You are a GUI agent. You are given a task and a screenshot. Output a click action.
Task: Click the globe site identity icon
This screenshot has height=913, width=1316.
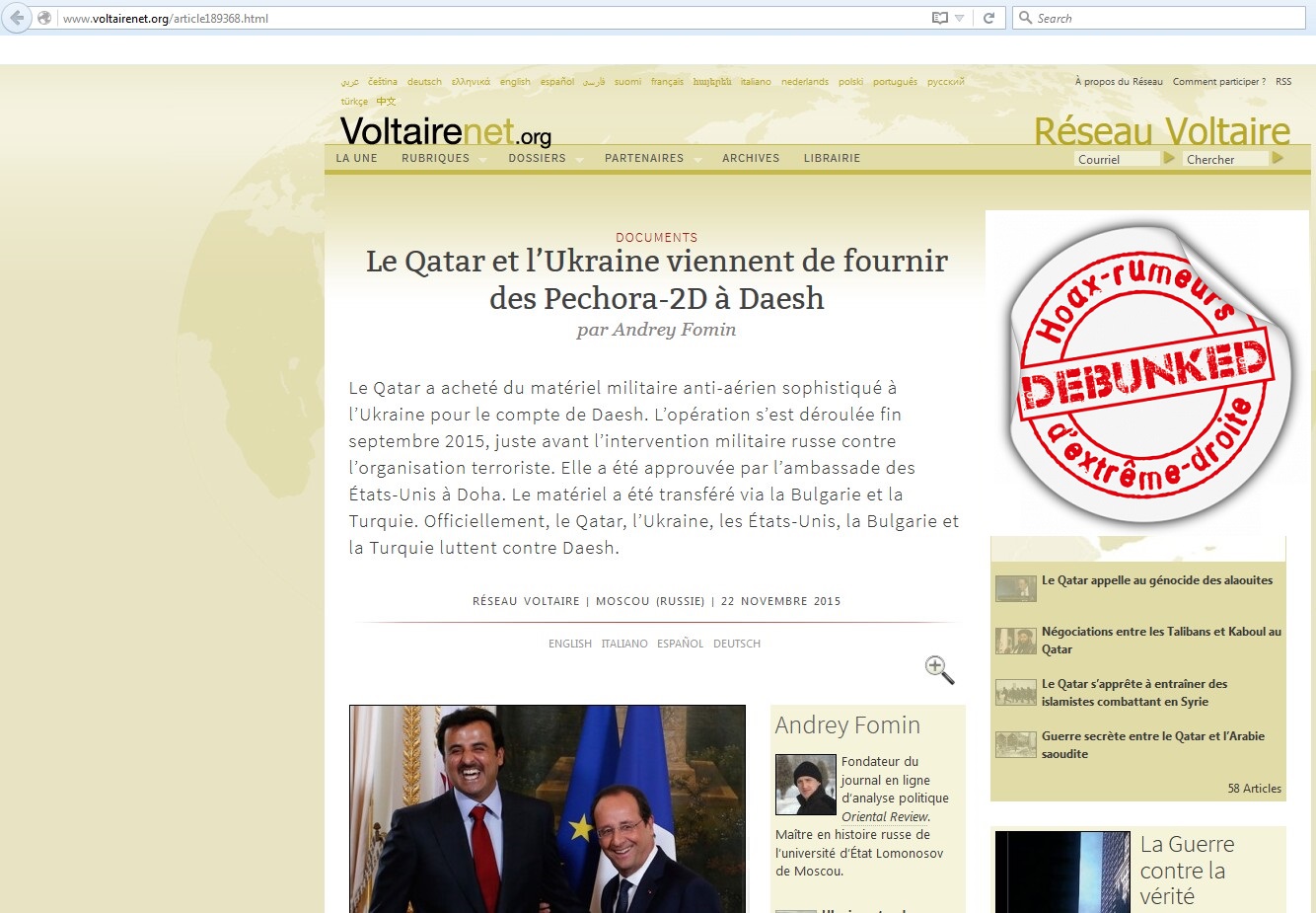click(x=44, y=18)
